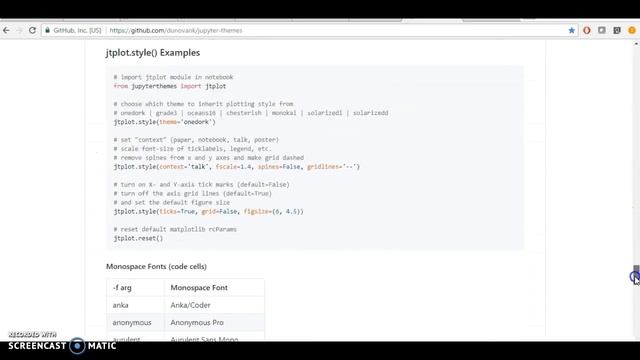Bookmark this page with the star icon
640x360 pixels.
(571, 31)
